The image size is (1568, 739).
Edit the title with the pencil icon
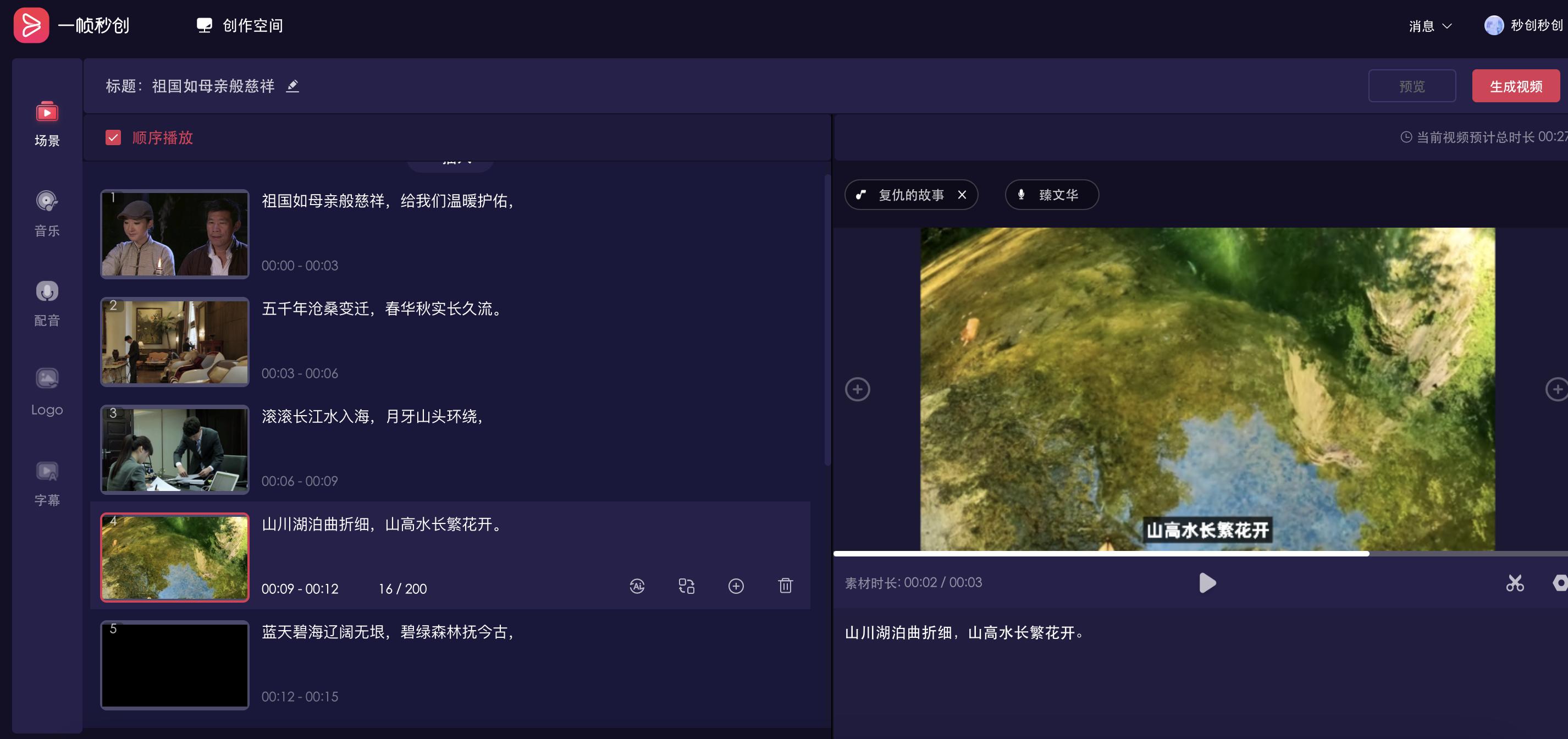[293, 86]
